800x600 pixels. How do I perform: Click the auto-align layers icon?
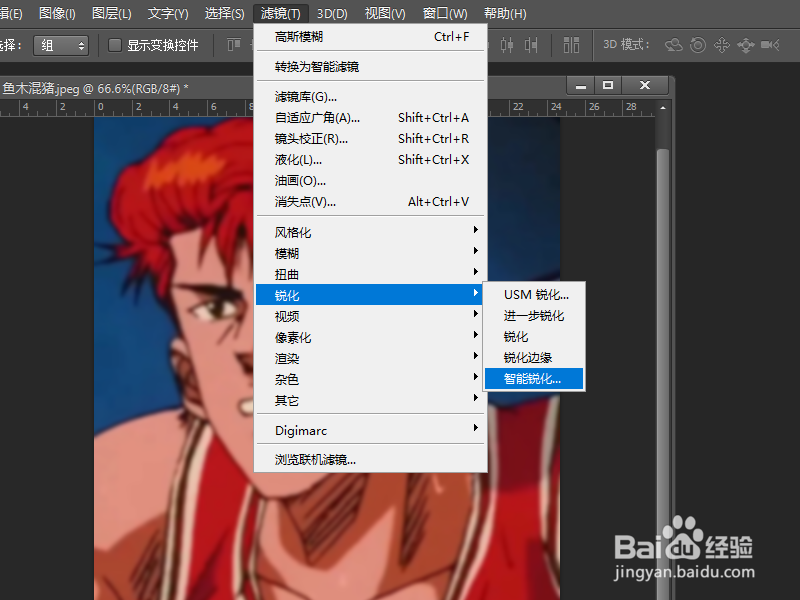pos(571,45)
